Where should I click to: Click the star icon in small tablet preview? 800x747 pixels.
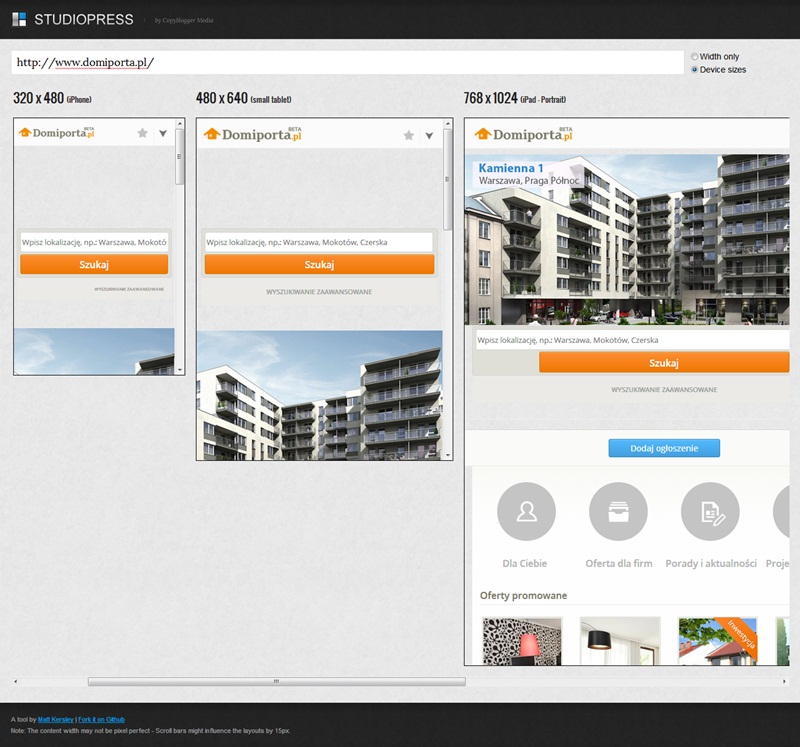[408, 135]
